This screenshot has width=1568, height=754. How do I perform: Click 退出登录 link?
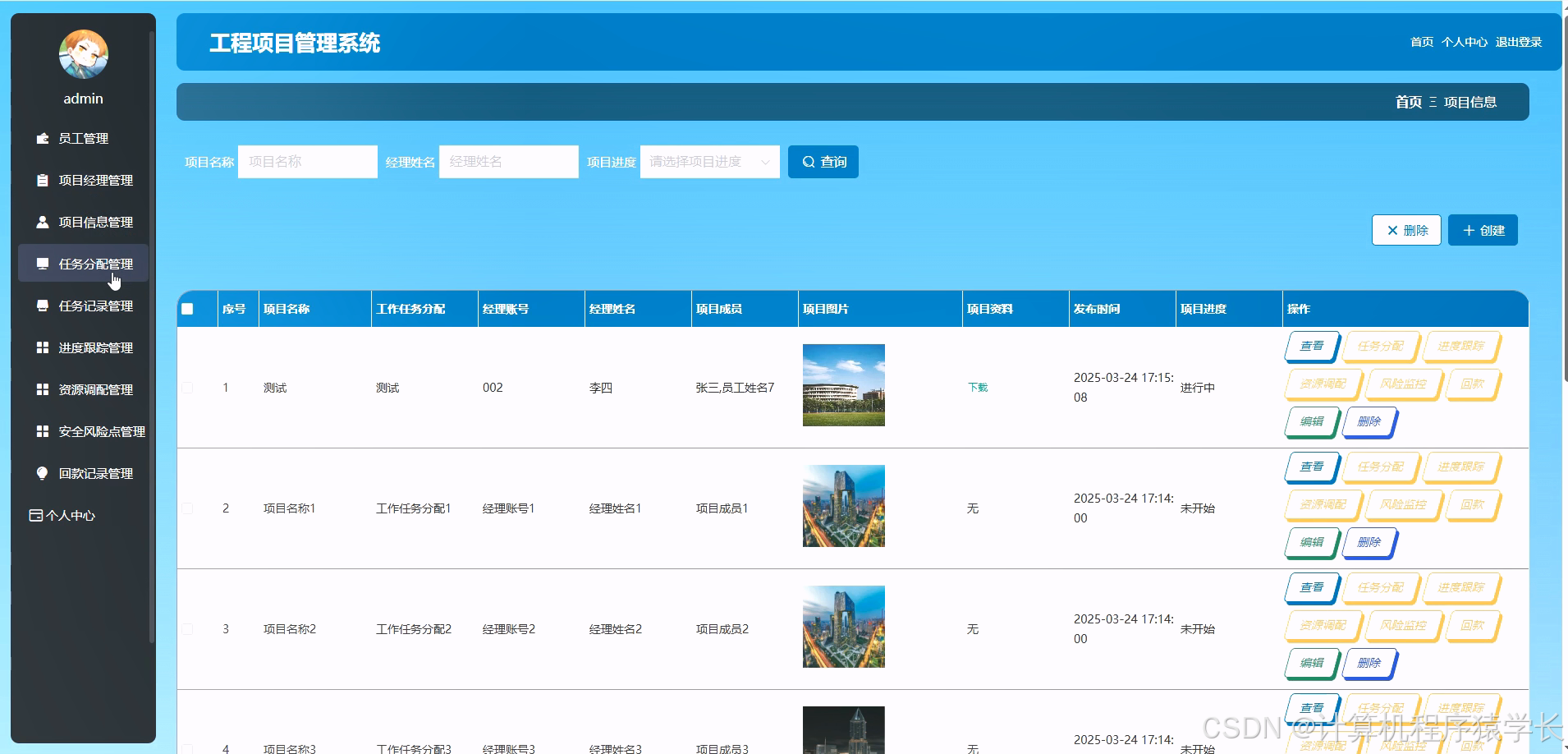pos(1519,42)
